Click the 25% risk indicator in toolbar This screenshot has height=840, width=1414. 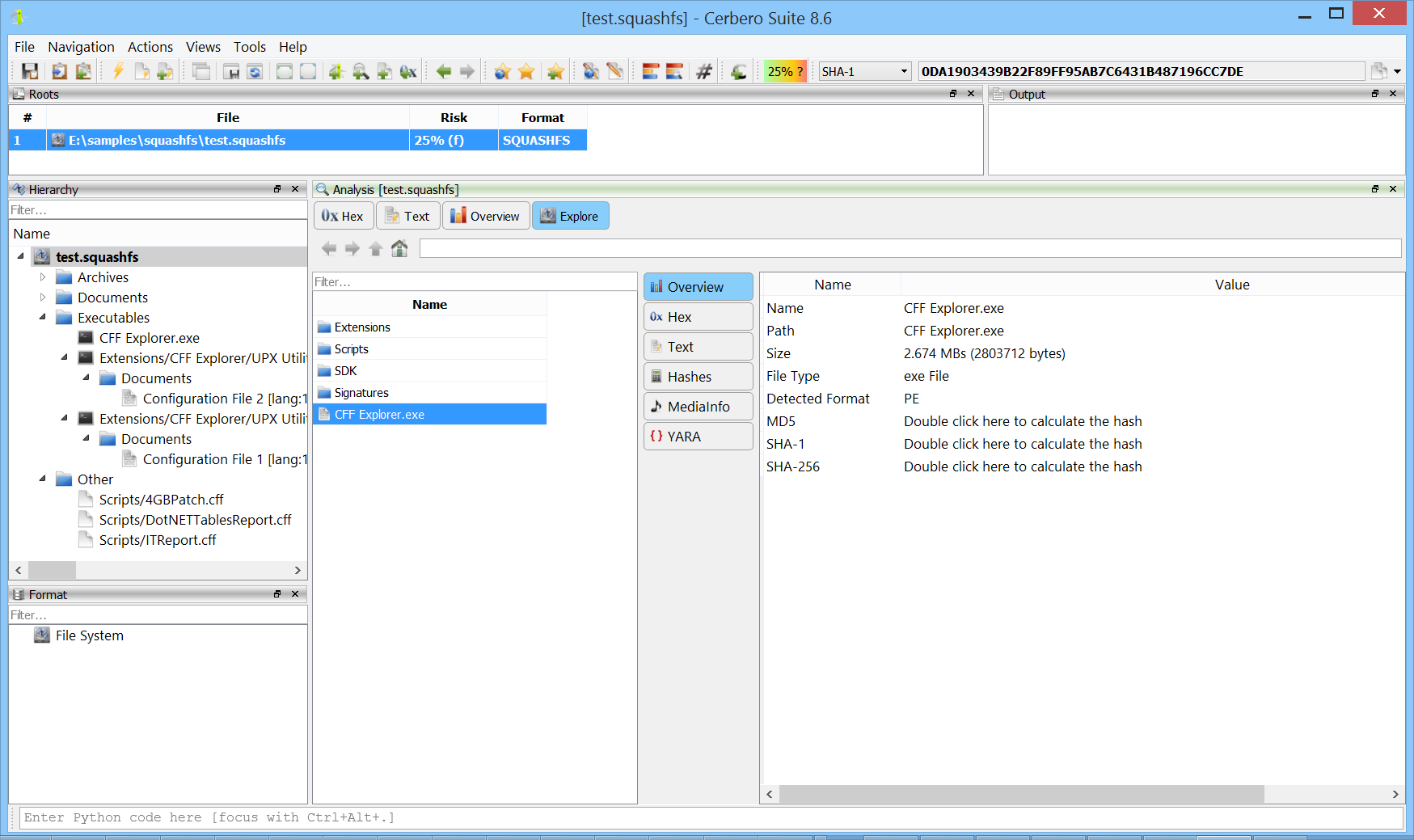pos(785,71)
